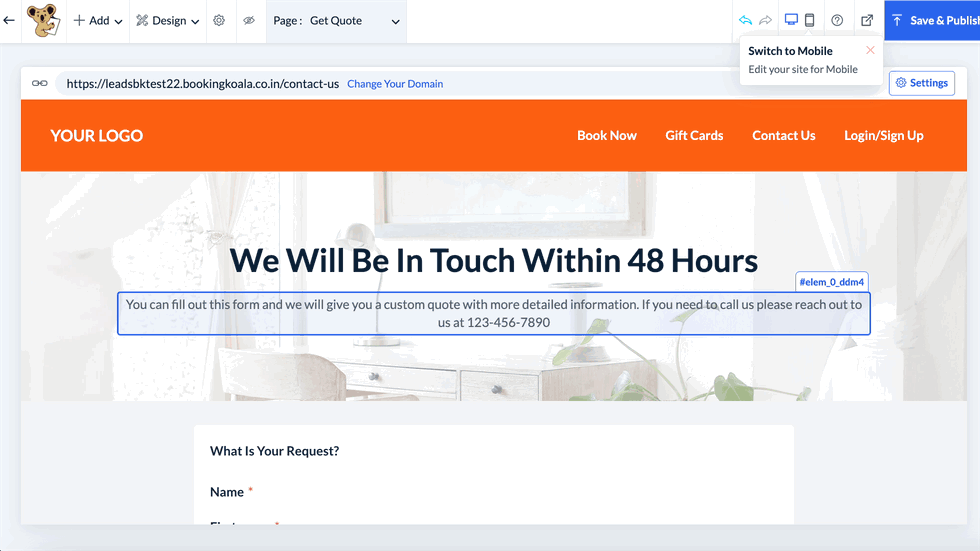Viewport: 980px width, 551px height.
Task: Click the redo arrow
Action: pos(766,21)
